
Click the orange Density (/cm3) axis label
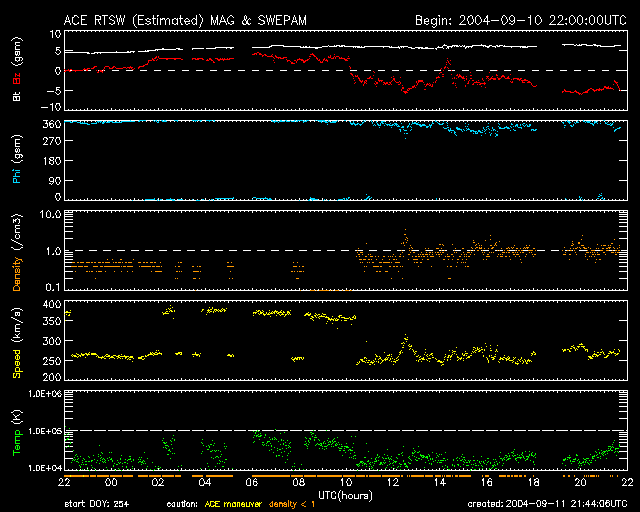click(16, 256)
